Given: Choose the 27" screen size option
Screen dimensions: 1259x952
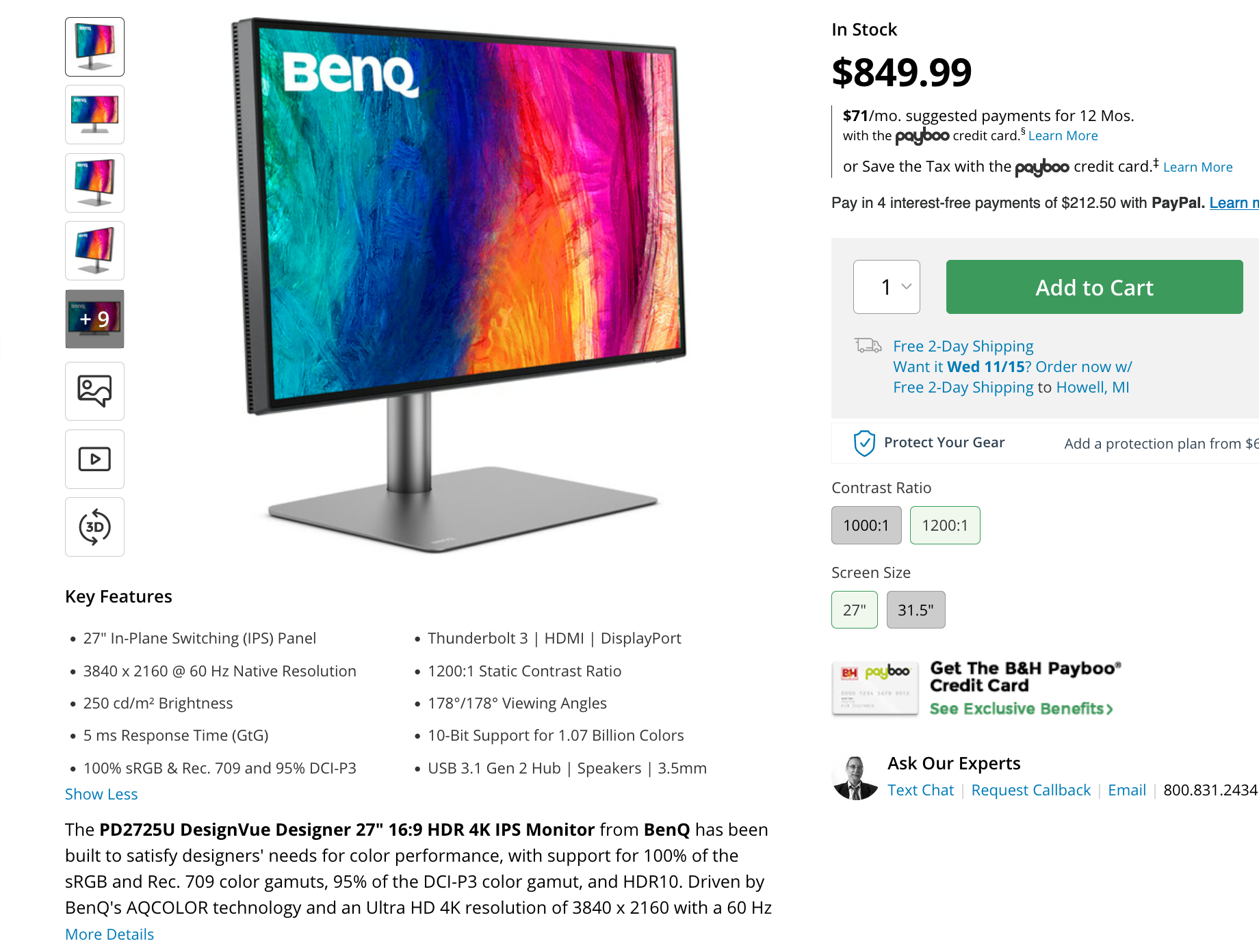Looking at the screenshot, I should 855,609.
